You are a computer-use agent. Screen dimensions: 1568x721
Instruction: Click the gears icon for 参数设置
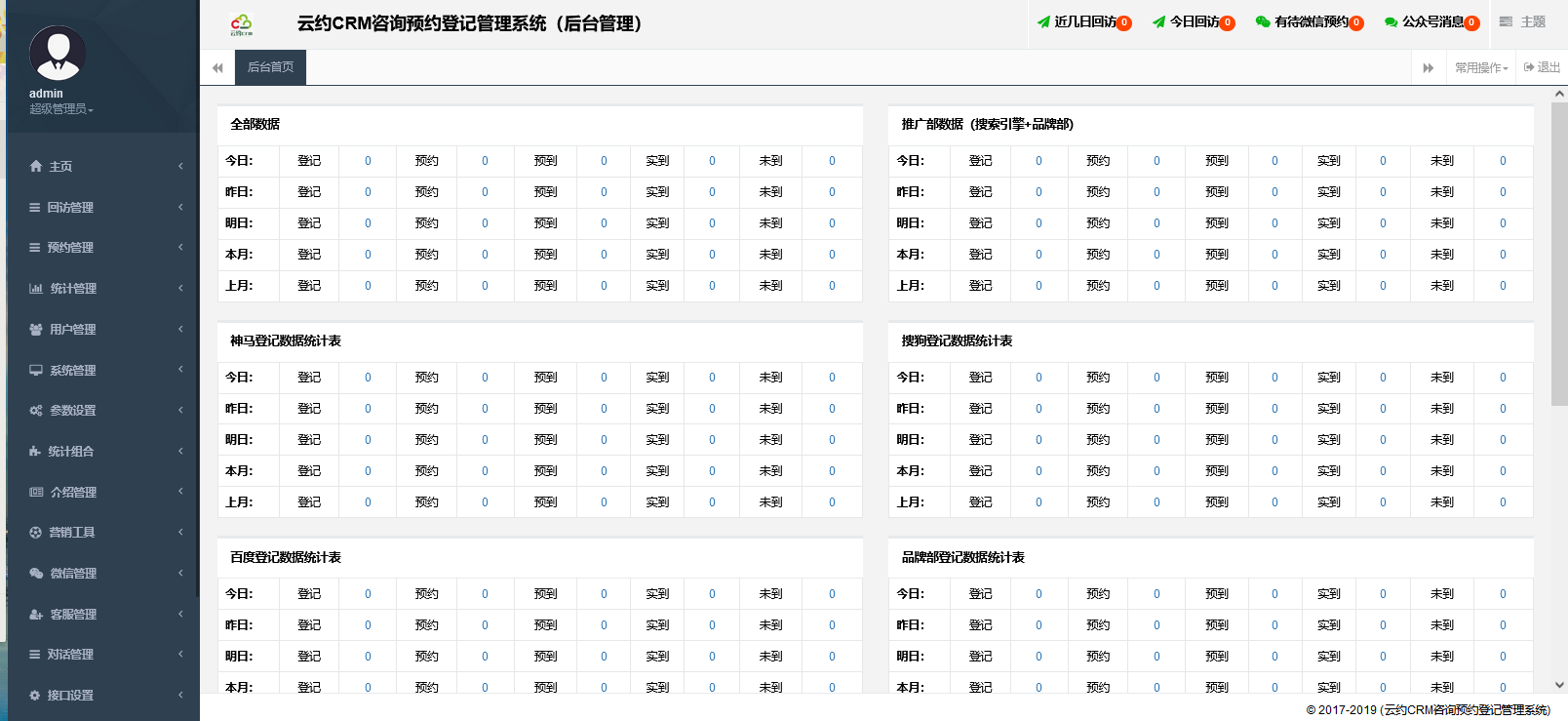[x=36, y=411]
